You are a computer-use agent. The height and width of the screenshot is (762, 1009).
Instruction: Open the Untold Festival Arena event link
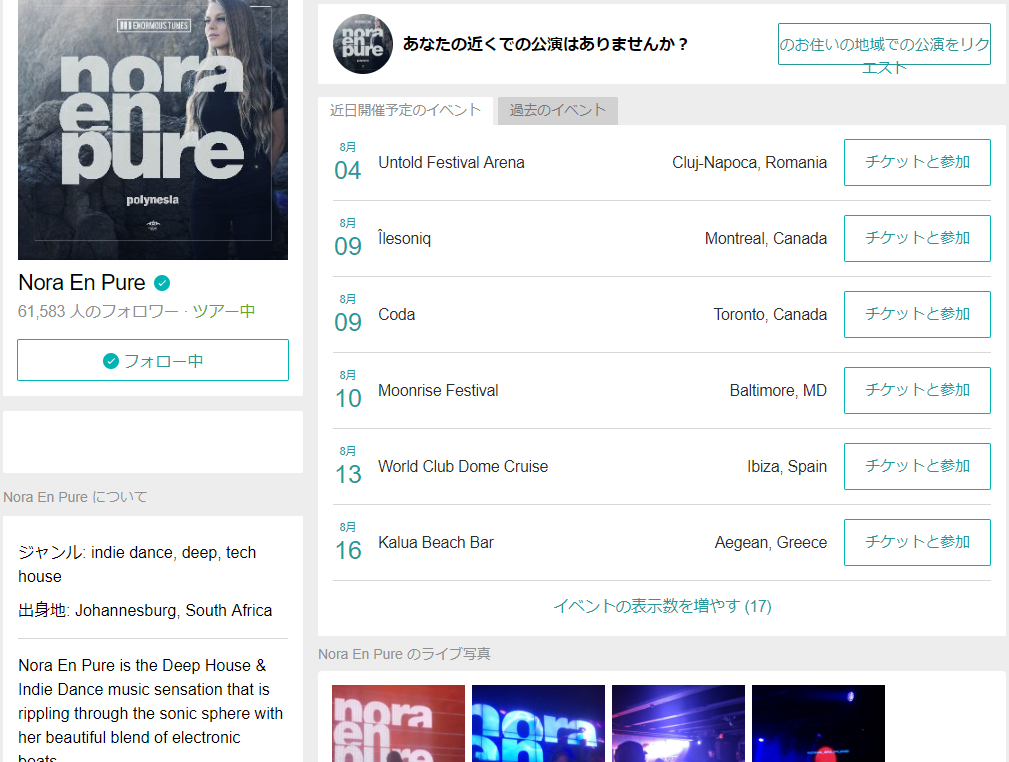pos(451,162)
